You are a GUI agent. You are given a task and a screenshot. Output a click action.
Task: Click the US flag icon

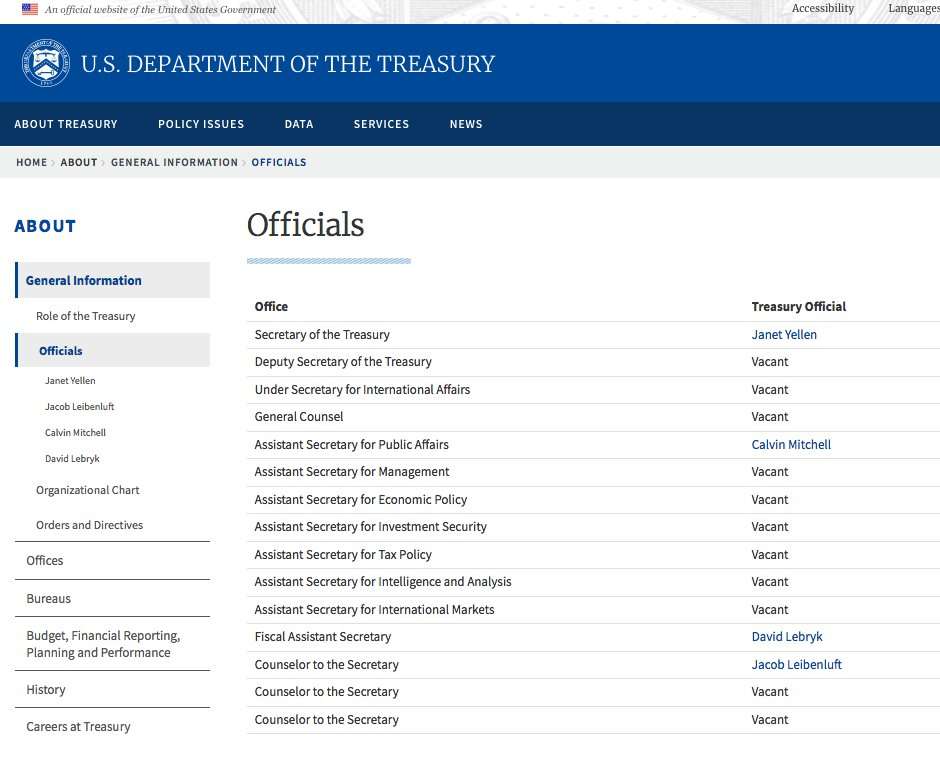tap(29, 9)
